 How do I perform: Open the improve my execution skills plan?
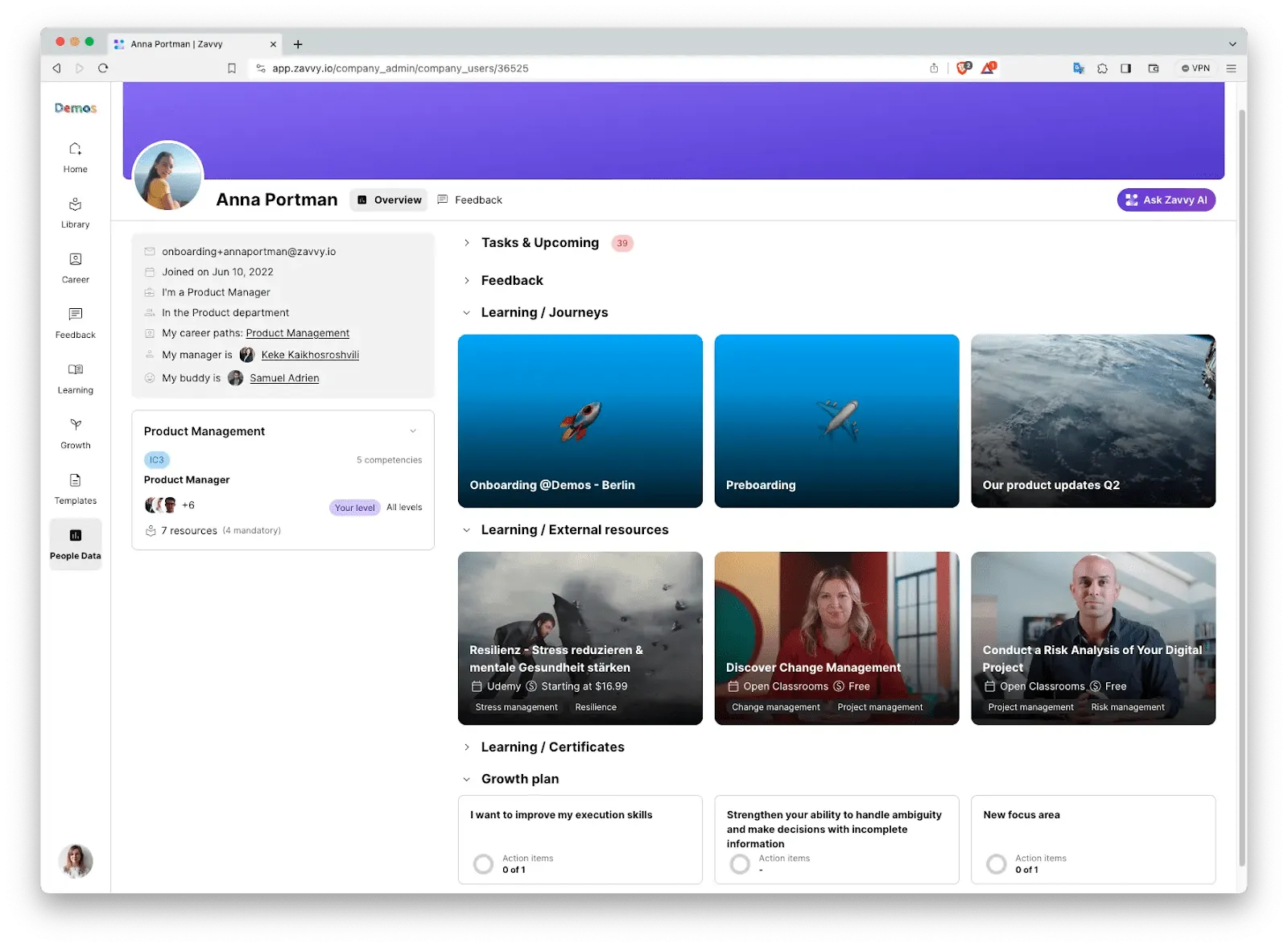pos(580,839)
